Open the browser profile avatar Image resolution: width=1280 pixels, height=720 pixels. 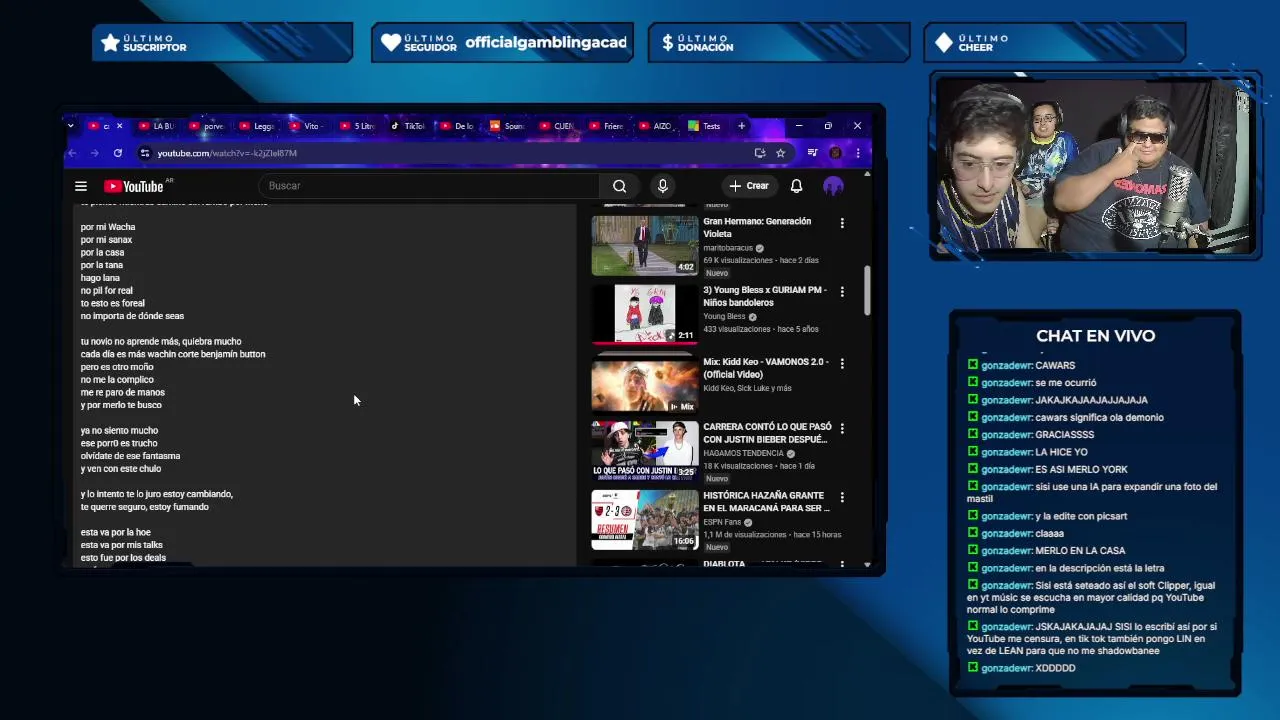tap(835, 153)
